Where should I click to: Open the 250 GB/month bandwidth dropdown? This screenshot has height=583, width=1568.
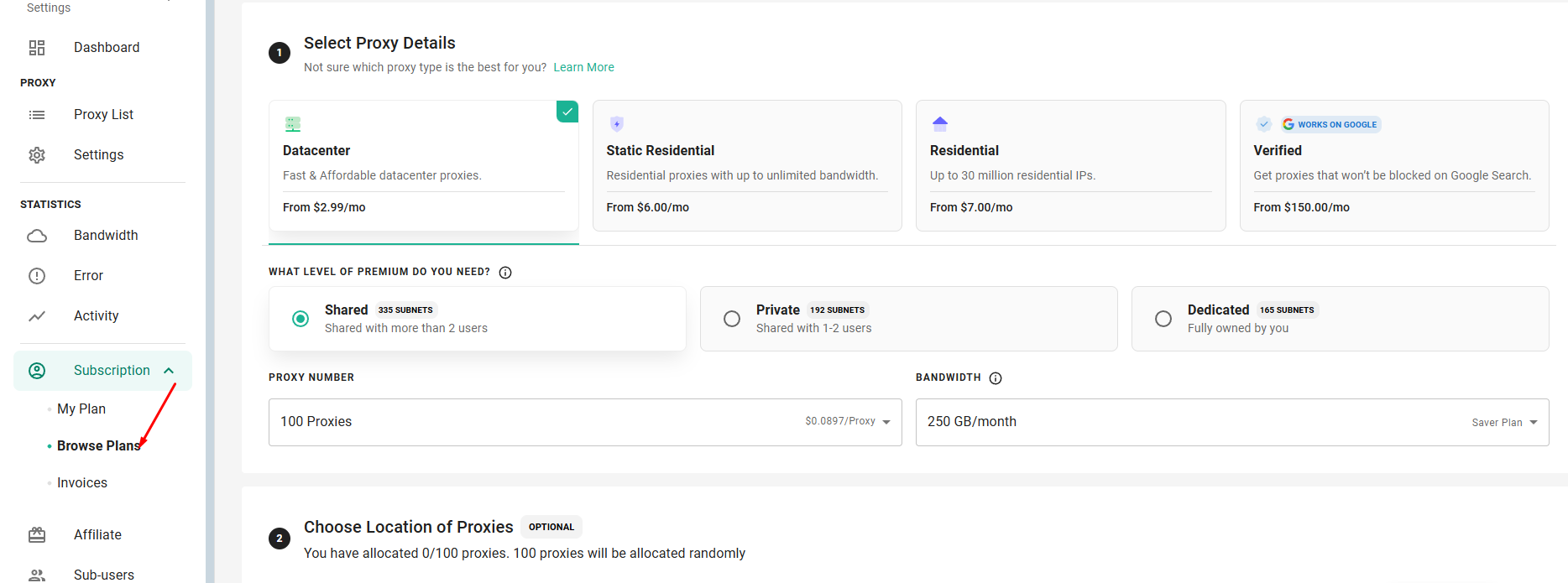click(1231, 422)
